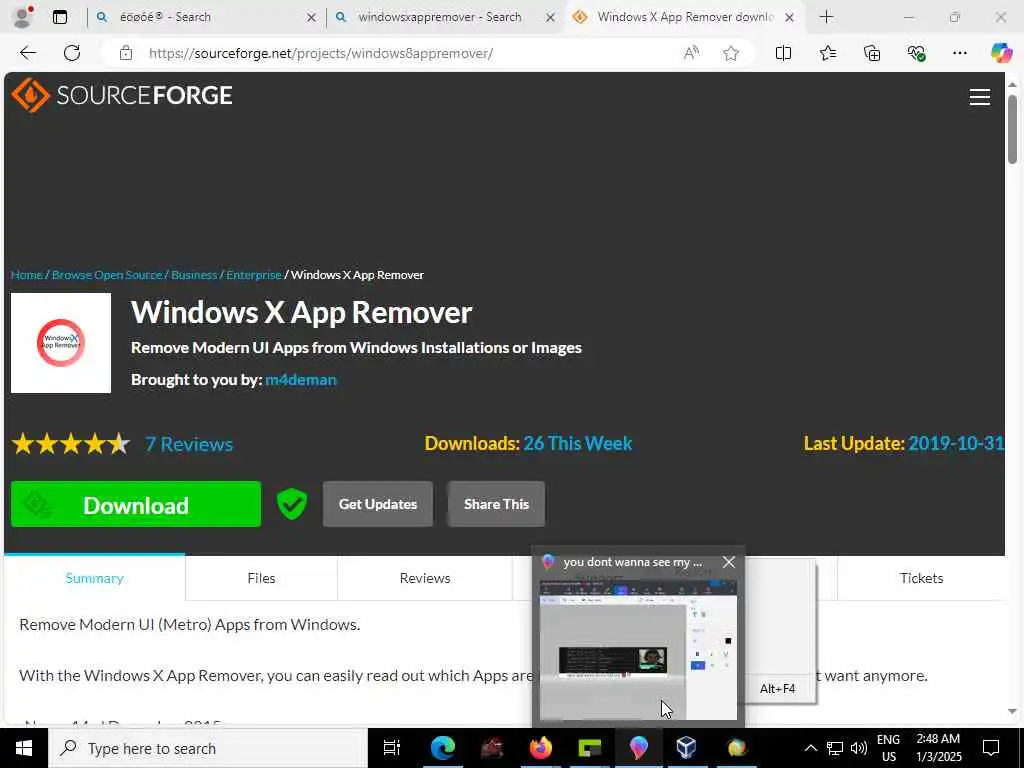Open a new browser tab
The width and height of the screenshot is (1024, 768).
pos(826,17)
